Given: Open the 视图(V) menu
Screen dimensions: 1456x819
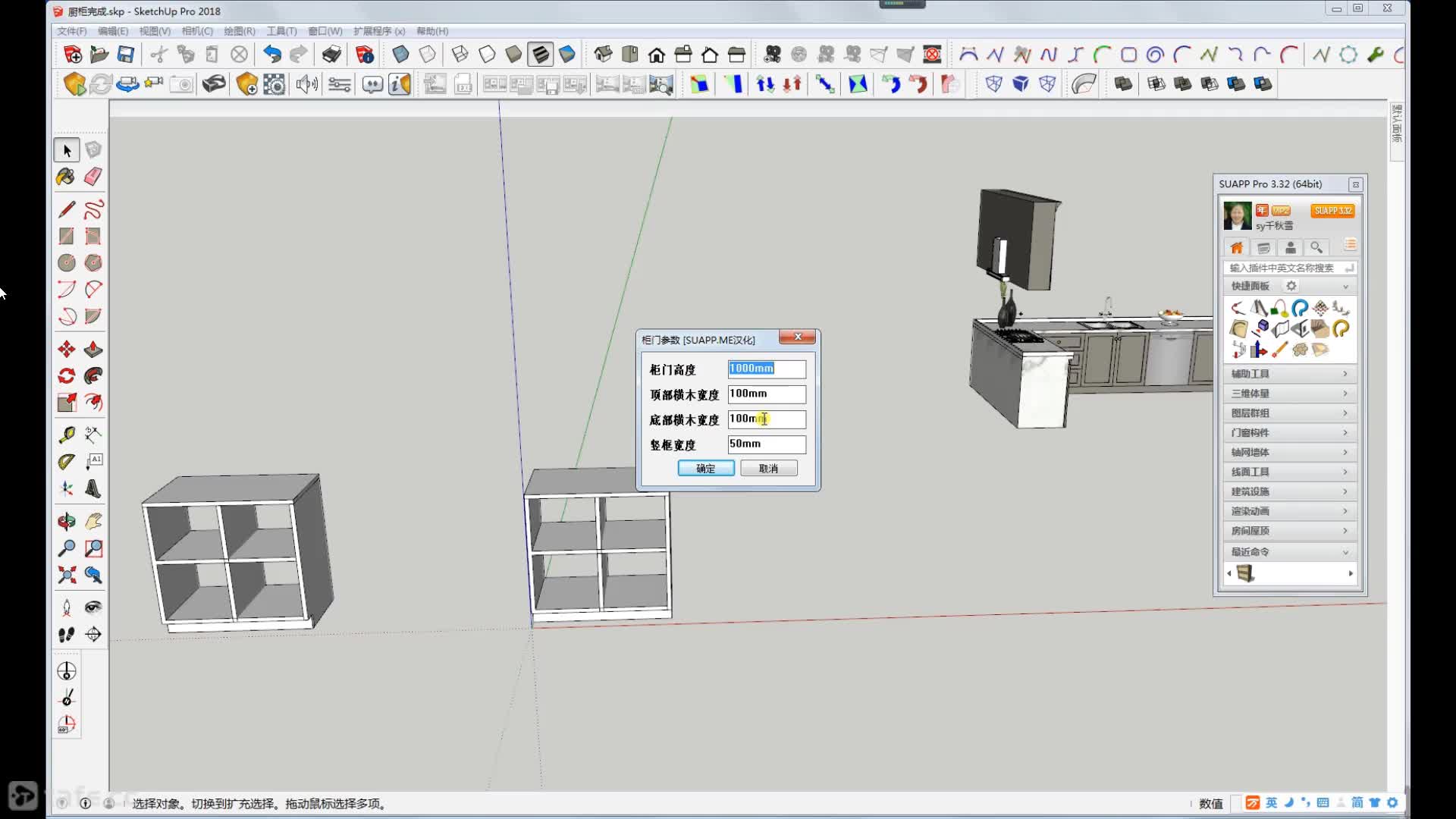Looking at the screenshot, I should coord(155,31).
